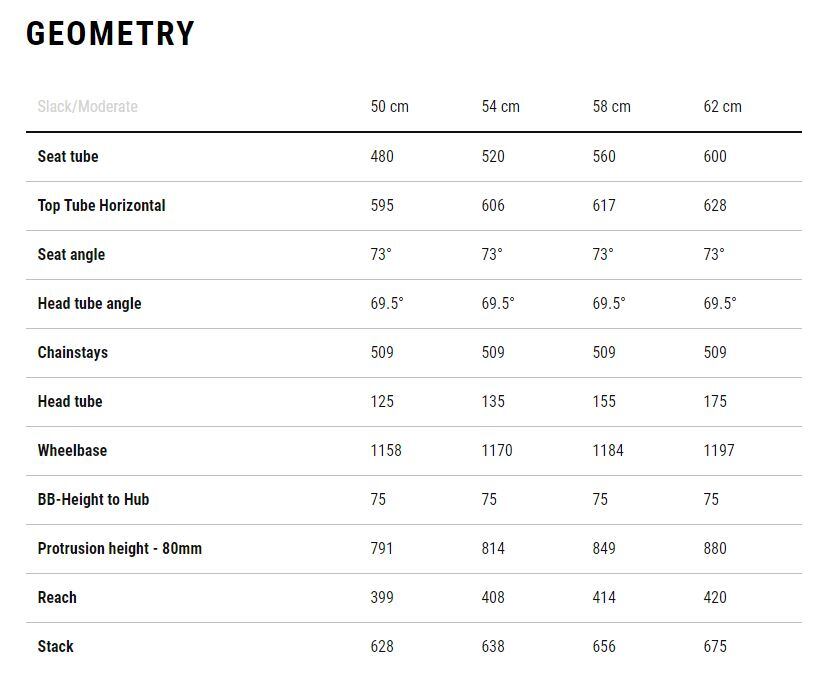The image size is (826, 690).
Task: Click the Head tube angle row label
Action: coord(90,304)
